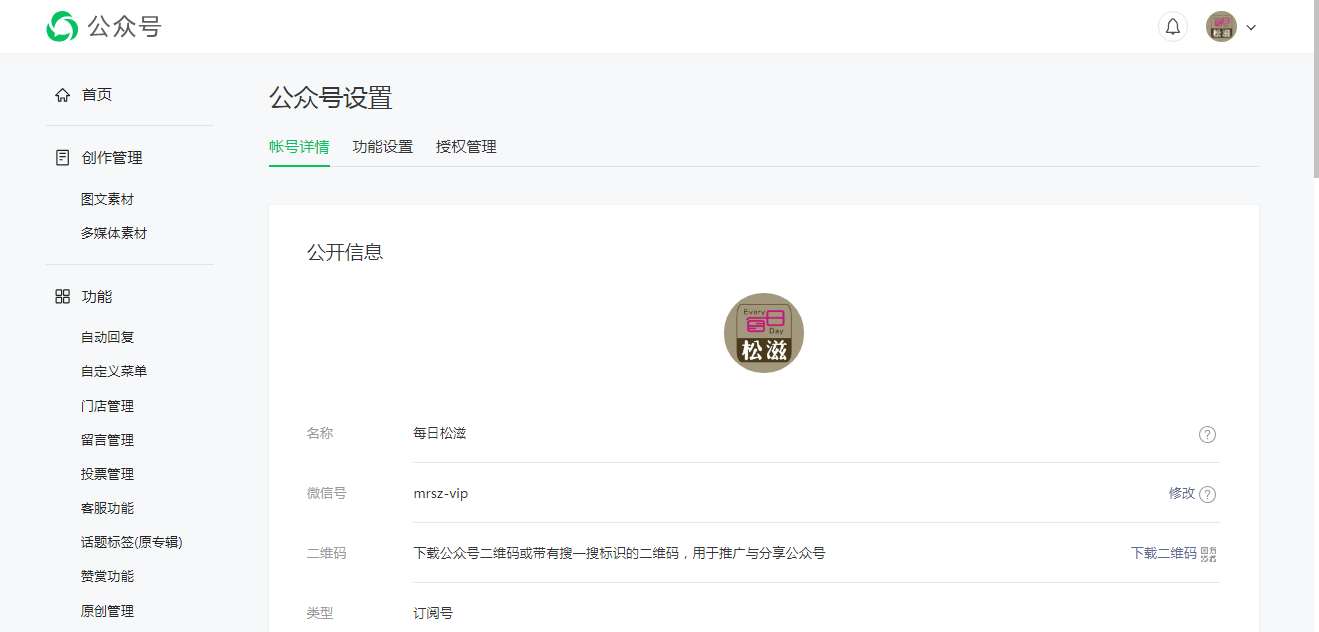Click the question mark icon beside 修改

tap(1208, 493)
